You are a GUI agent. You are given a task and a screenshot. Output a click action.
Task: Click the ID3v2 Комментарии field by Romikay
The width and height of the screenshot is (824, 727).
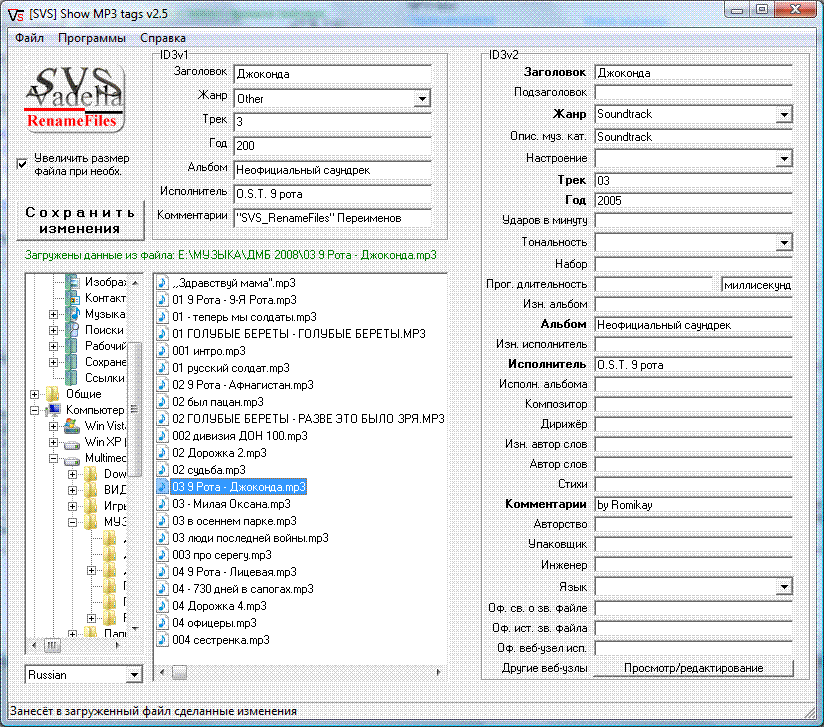(x=693, y=505)
